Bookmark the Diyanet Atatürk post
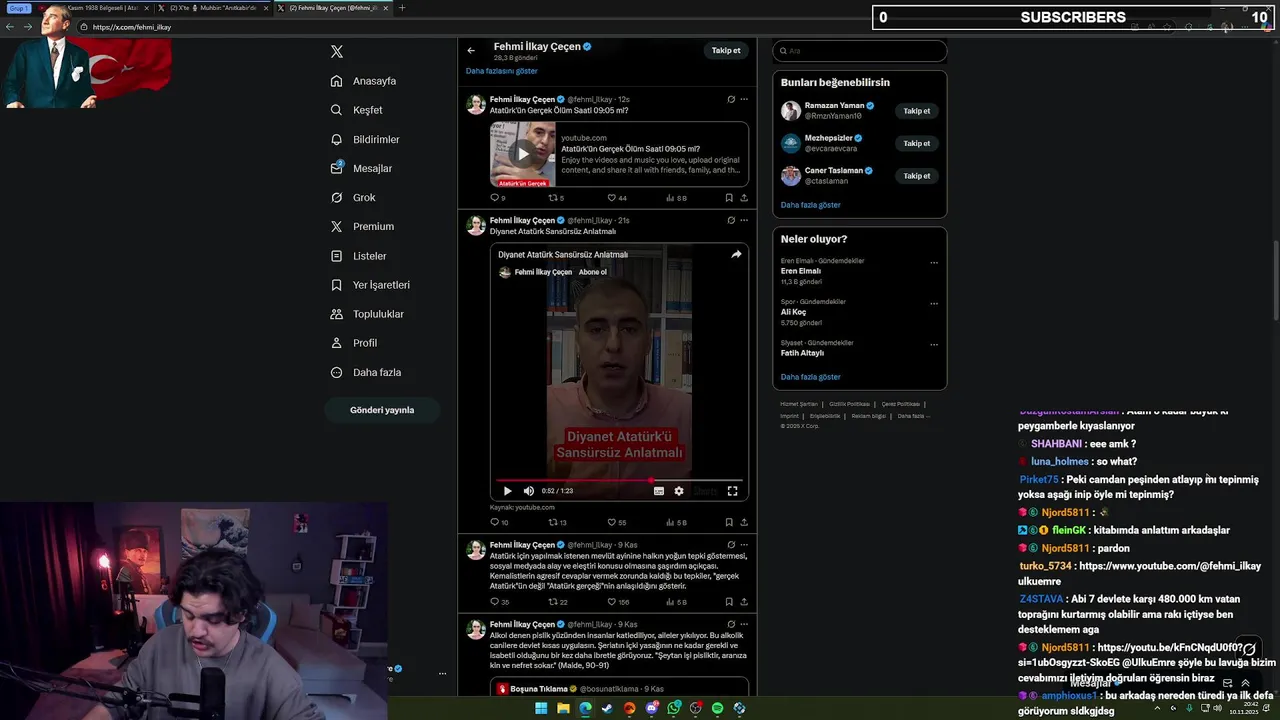Image resolution: width=1280 pixels, height=720 pixels. 729,522
